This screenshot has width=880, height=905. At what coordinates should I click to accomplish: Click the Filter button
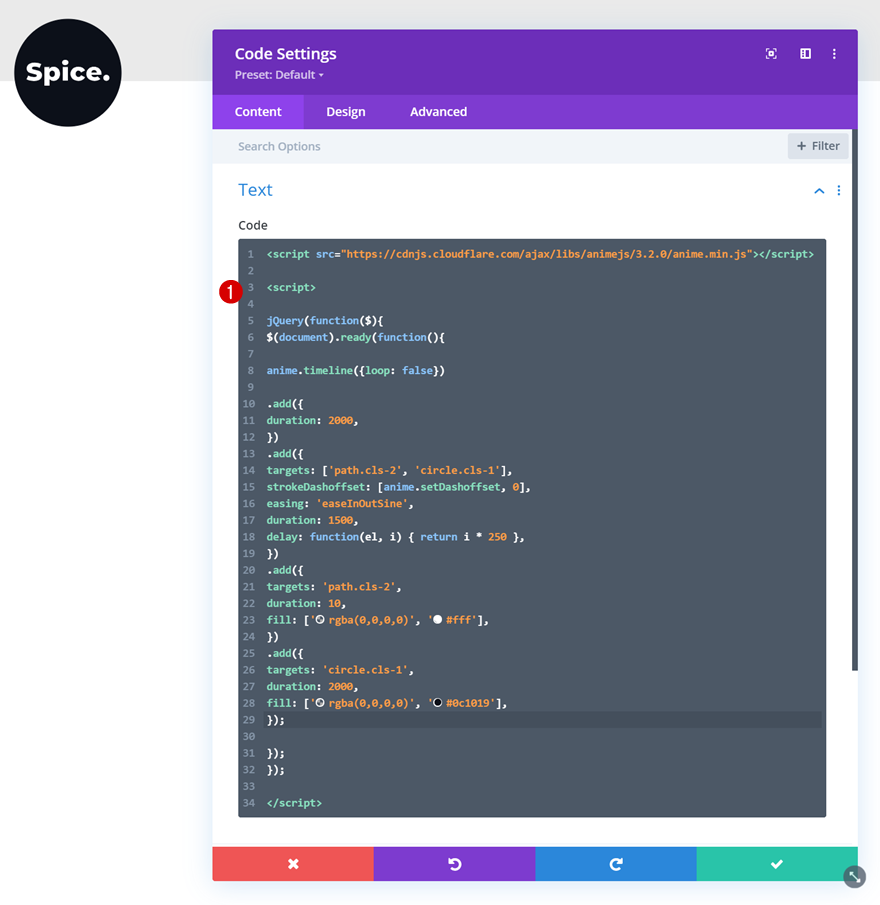coord(818,146)
